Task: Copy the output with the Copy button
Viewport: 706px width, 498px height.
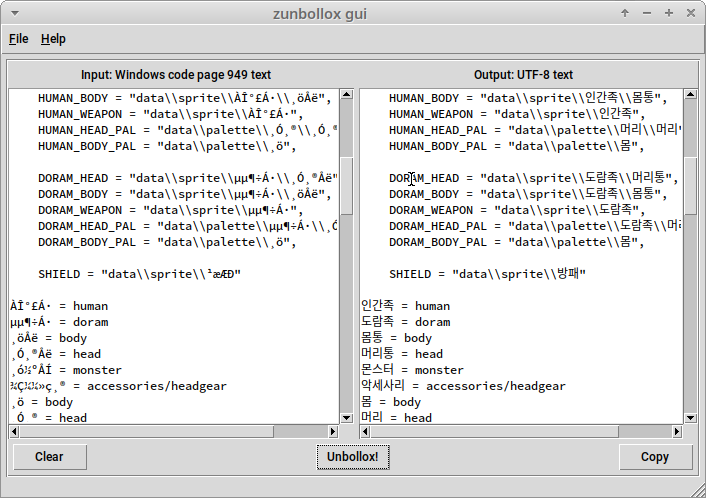Action: pyautogui.click(x=655, y=457)
